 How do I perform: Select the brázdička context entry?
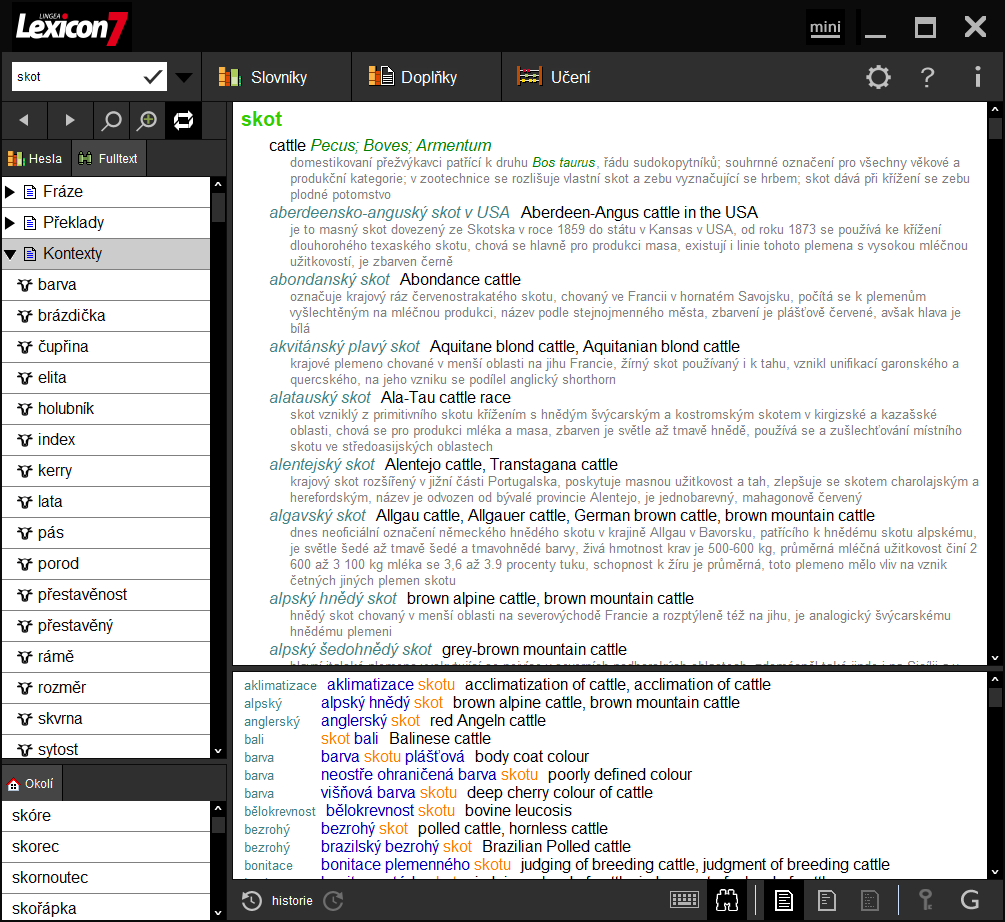106,315
